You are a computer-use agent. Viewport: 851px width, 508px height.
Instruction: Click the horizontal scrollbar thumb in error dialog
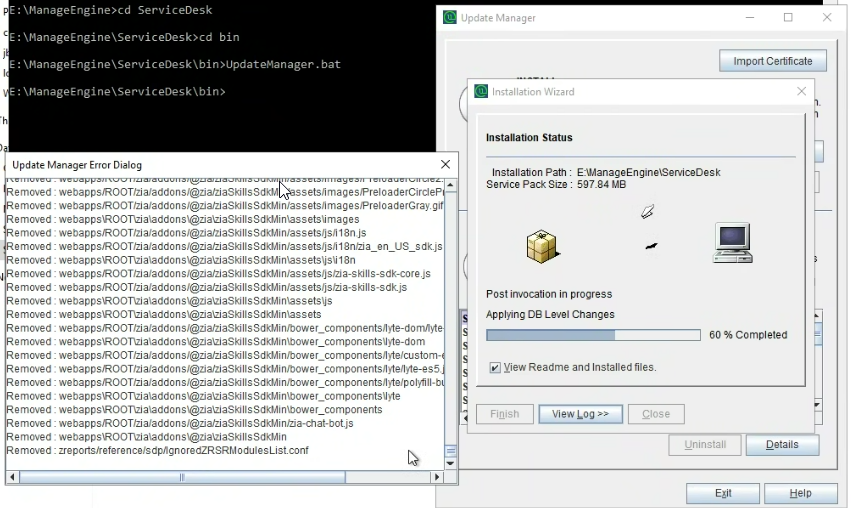point(182,477)
